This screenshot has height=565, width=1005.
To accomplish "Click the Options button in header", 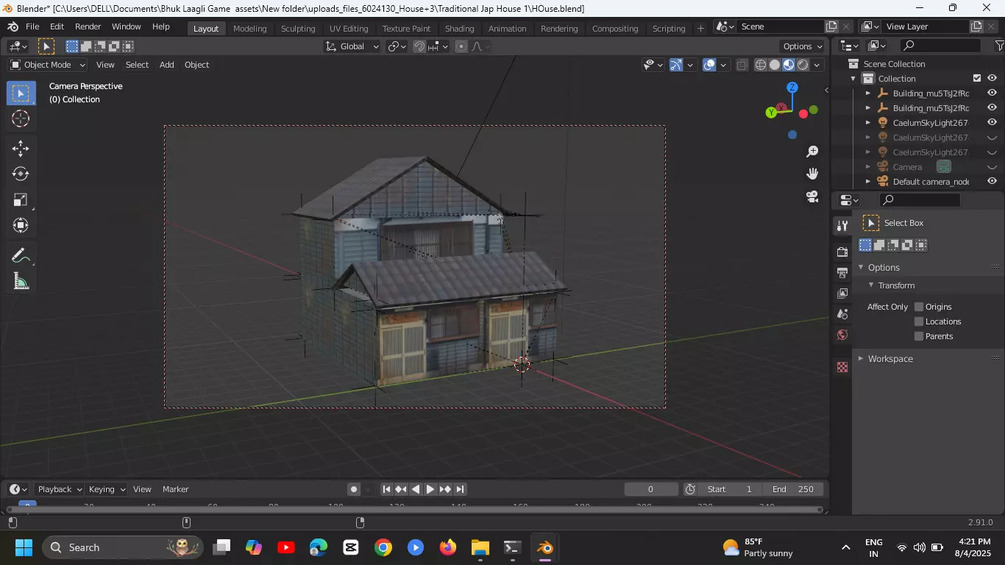I will pyautogui.click(x=803, y=46).
